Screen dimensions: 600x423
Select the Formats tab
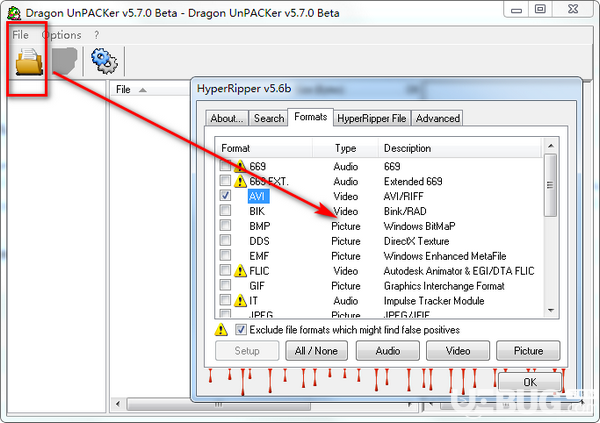click(x=310, y=117)
